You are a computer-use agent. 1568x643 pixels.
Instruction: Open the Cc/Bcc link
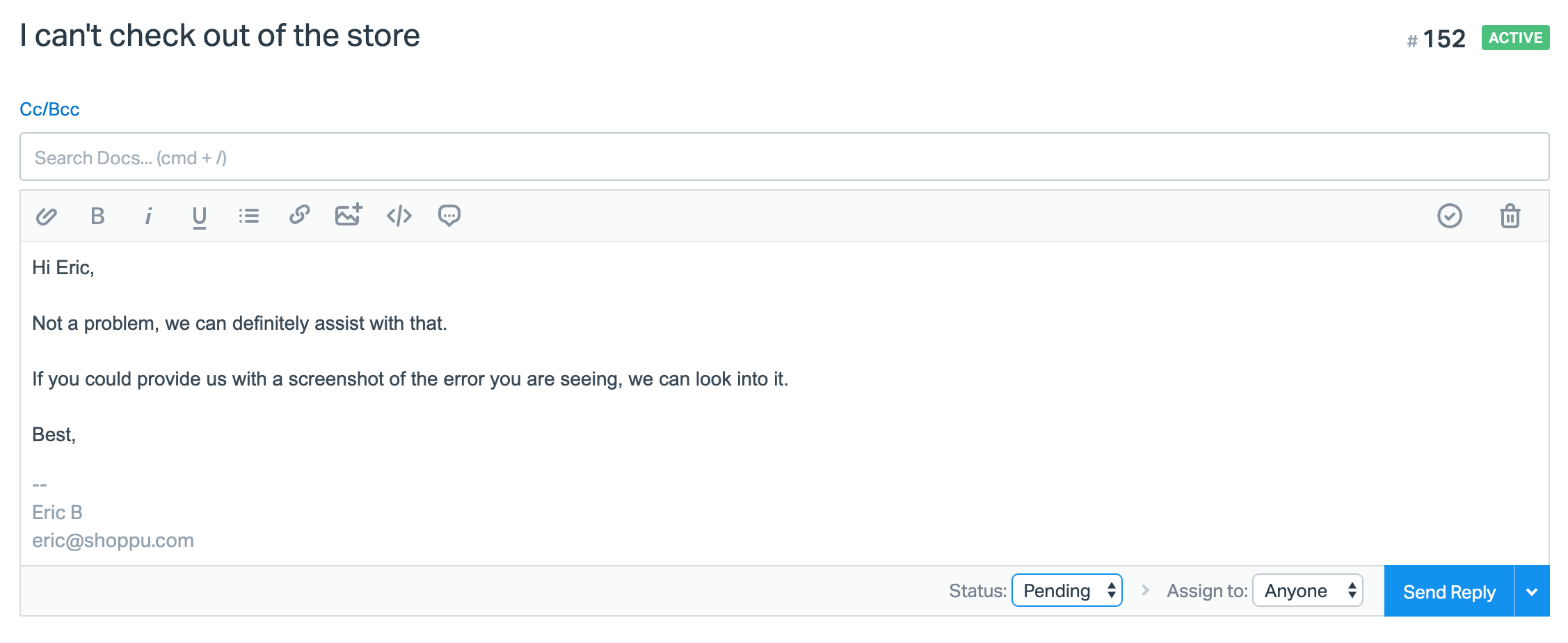pos(49,109)
